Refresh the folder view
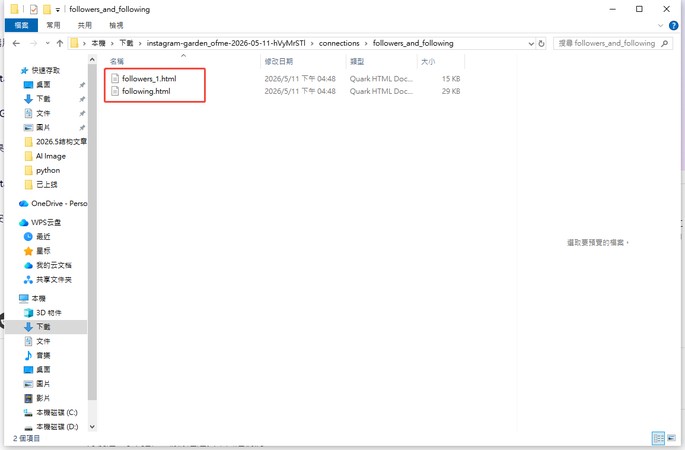 [x=541, y=43]
